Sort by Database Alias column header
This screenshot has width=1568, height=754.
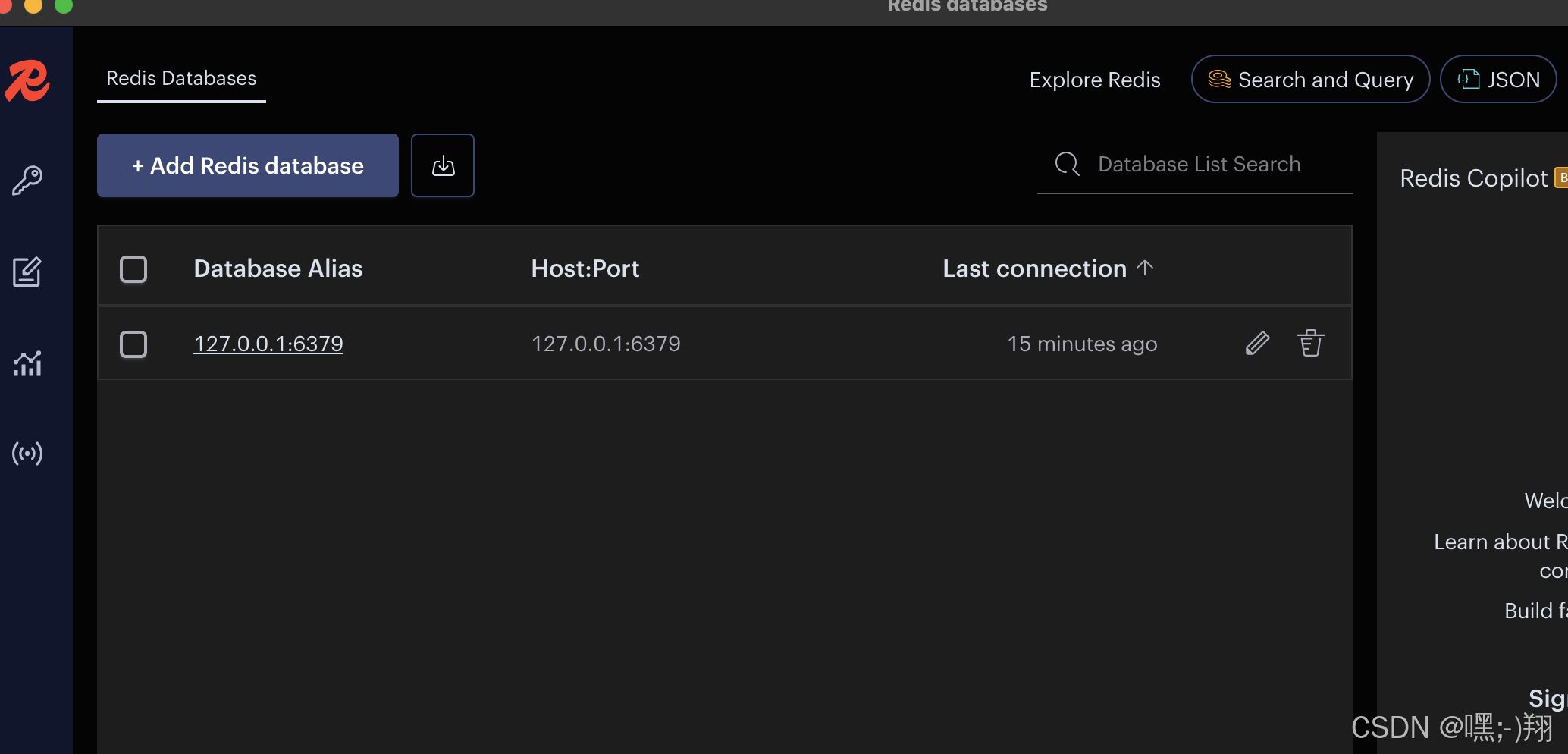click(x=278, y=269)
